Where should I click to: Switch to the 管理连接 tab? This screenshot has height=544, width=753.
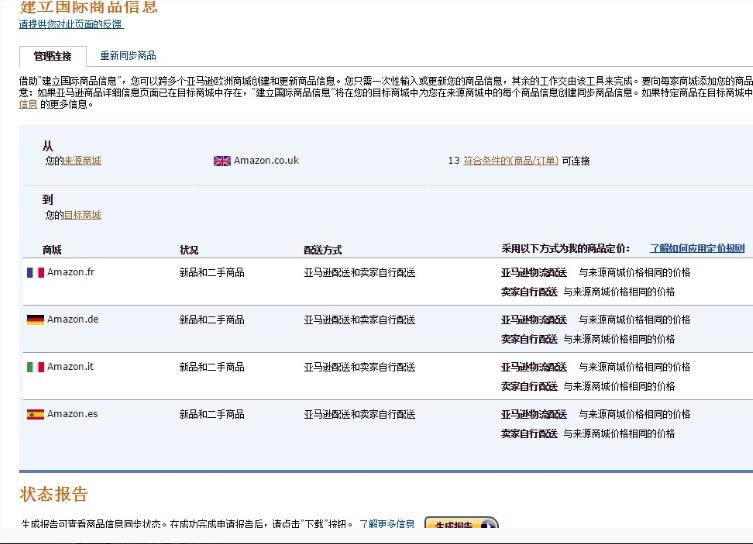pyautogui.click(x=53, y=56)
